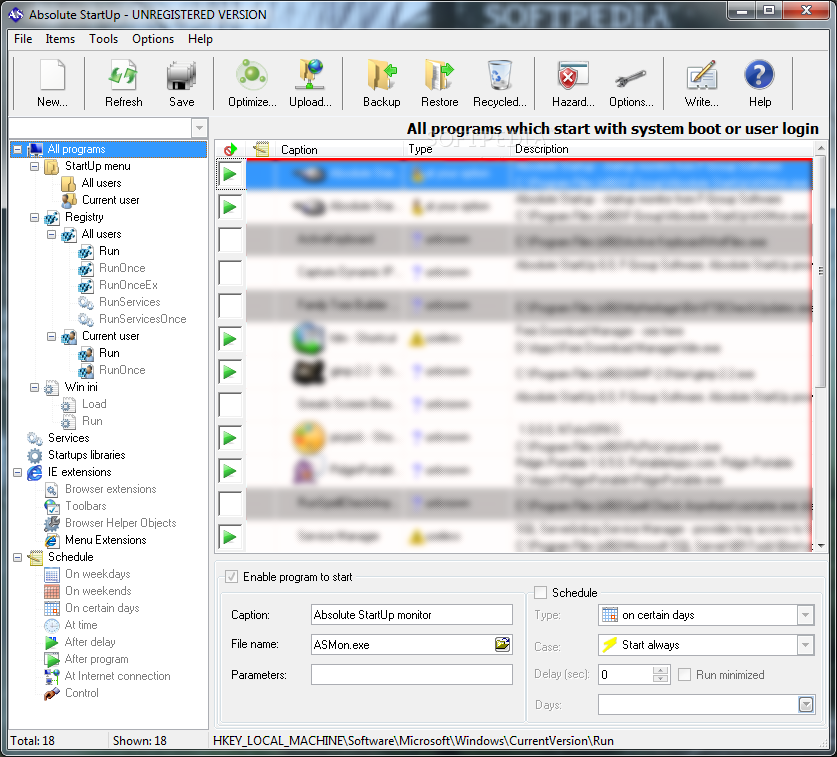The image size is (837, 757).
Task: Open the File menu
Action: click(x=23, y=39)
